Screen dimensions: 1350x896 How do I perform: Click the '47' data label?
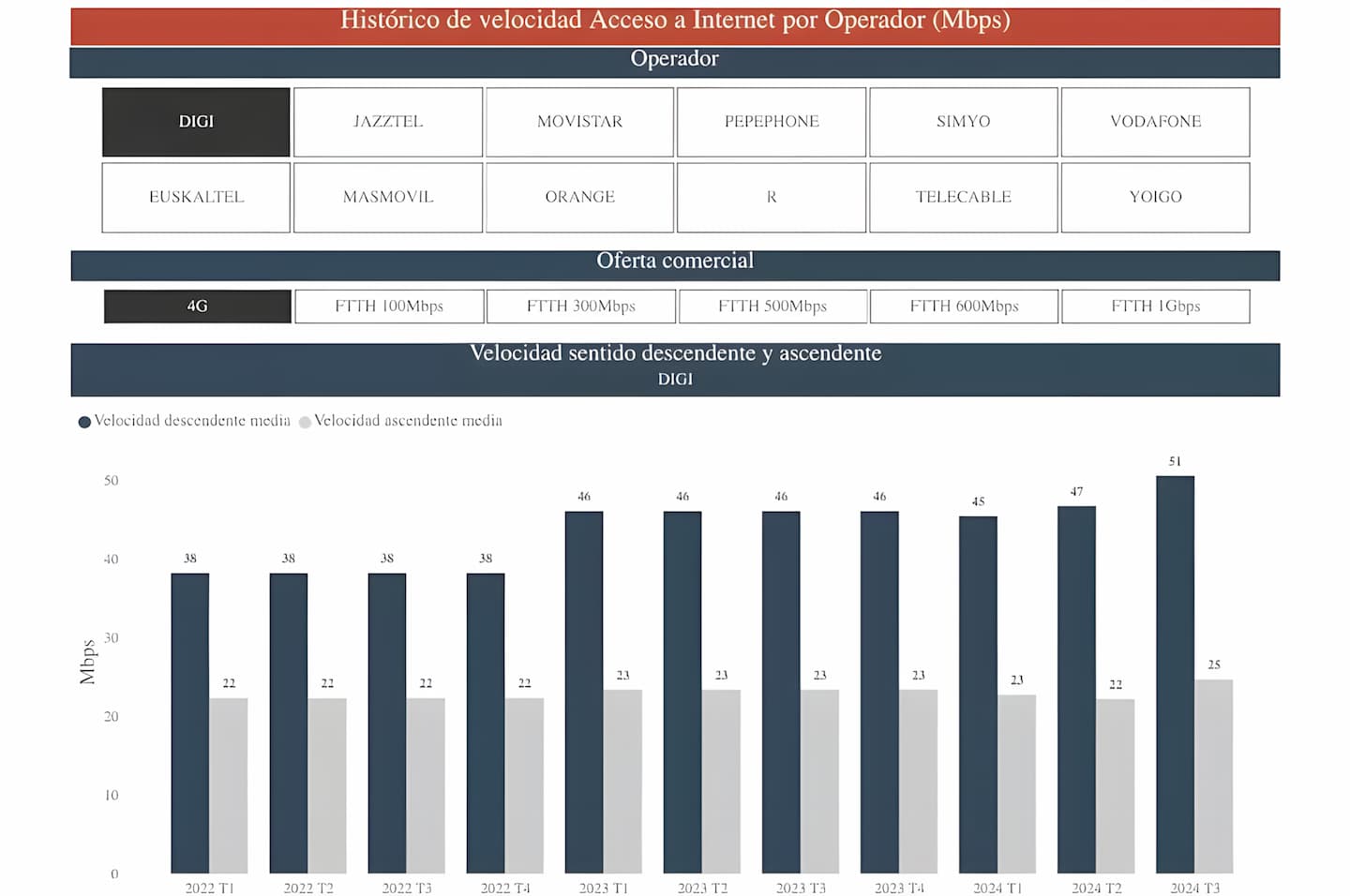point(1076,492)
